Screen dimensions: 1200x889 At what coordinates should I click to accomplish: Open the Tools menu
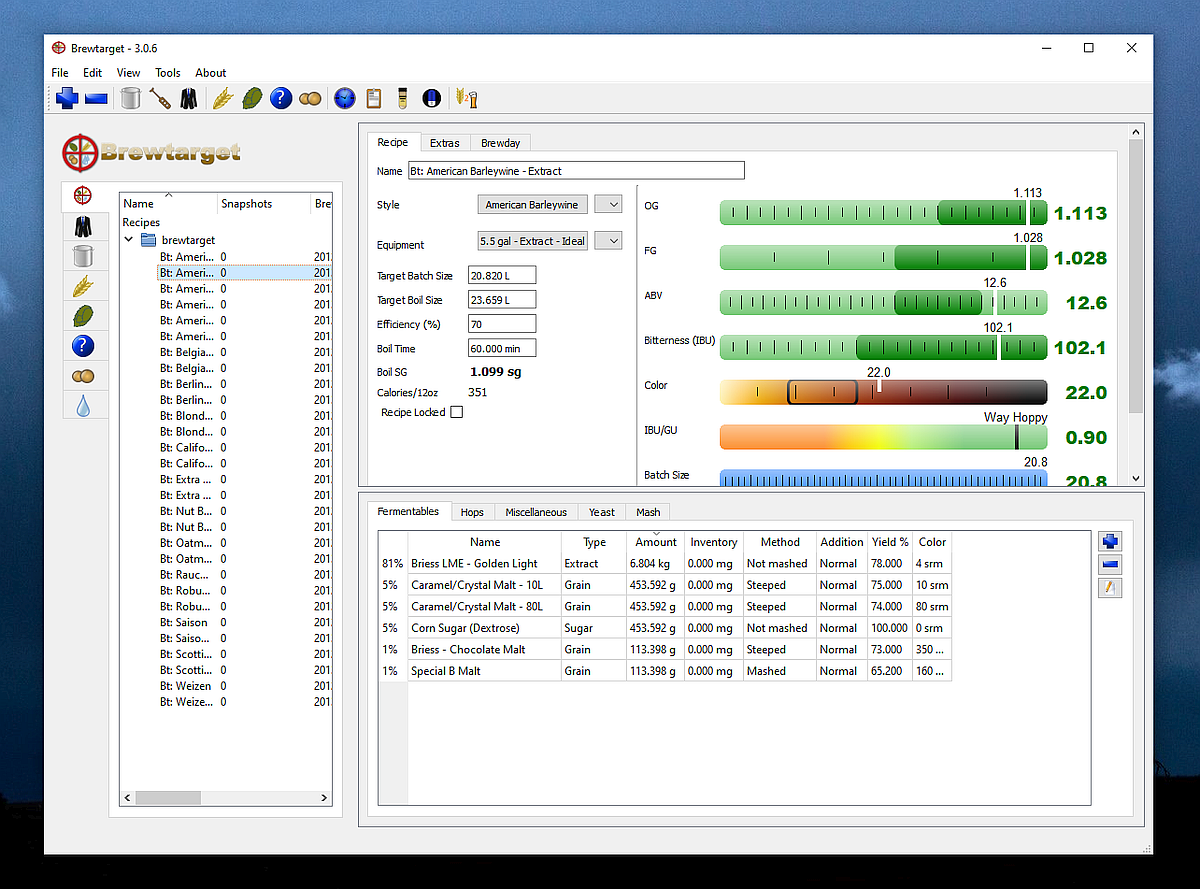click(x=168, y=73)
